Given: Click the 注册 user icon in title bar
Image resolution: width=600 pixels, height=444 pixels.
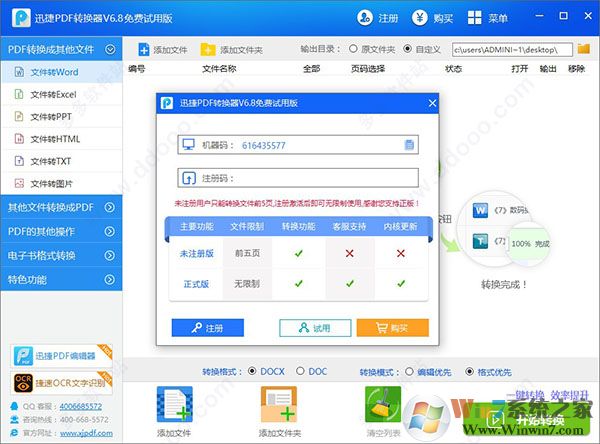Looking at the screenshot, I should [365, 18].
